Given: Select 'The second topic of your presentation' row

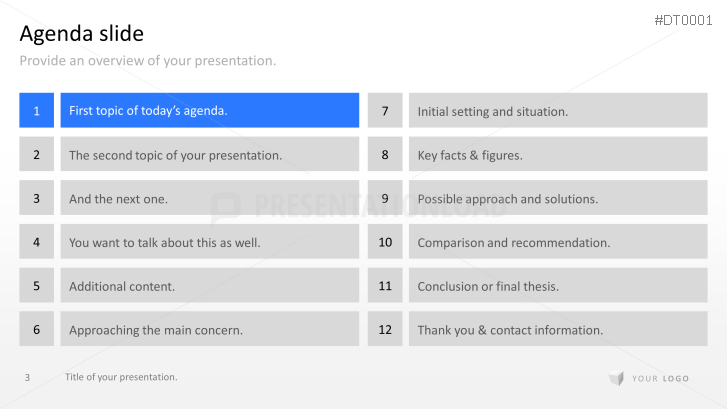Looking at the screenshot, I should coord(210,154).
